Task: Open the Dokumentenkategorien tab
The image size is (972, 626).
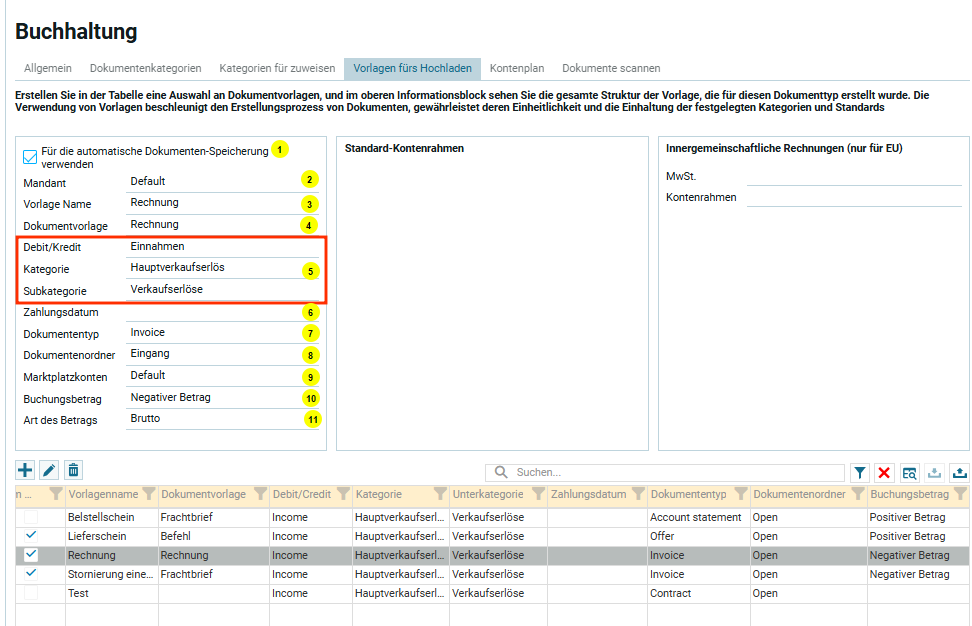Action: coord(145,68)
